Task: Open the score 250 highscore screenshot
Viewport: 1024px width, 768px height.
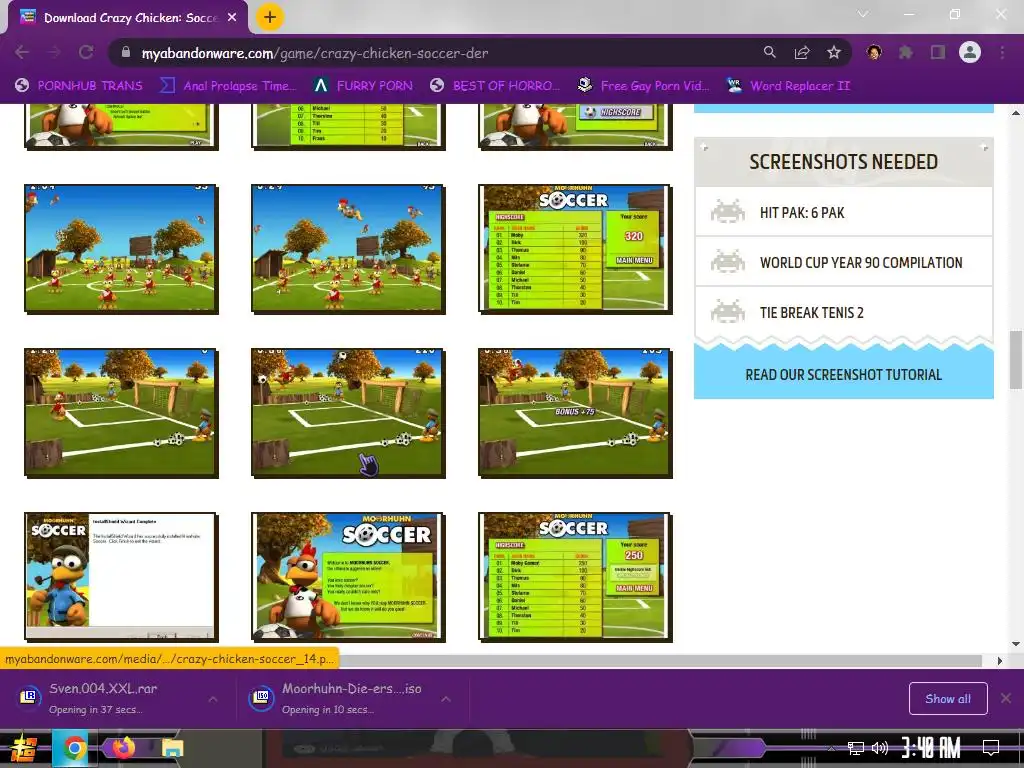Action: tap(575, 576)
